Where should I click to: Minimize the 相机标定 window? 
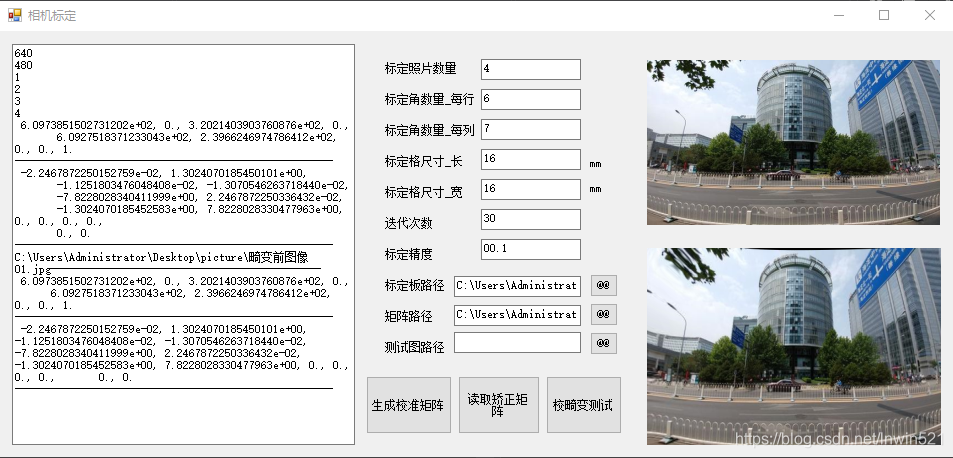(x=839, y=15)
